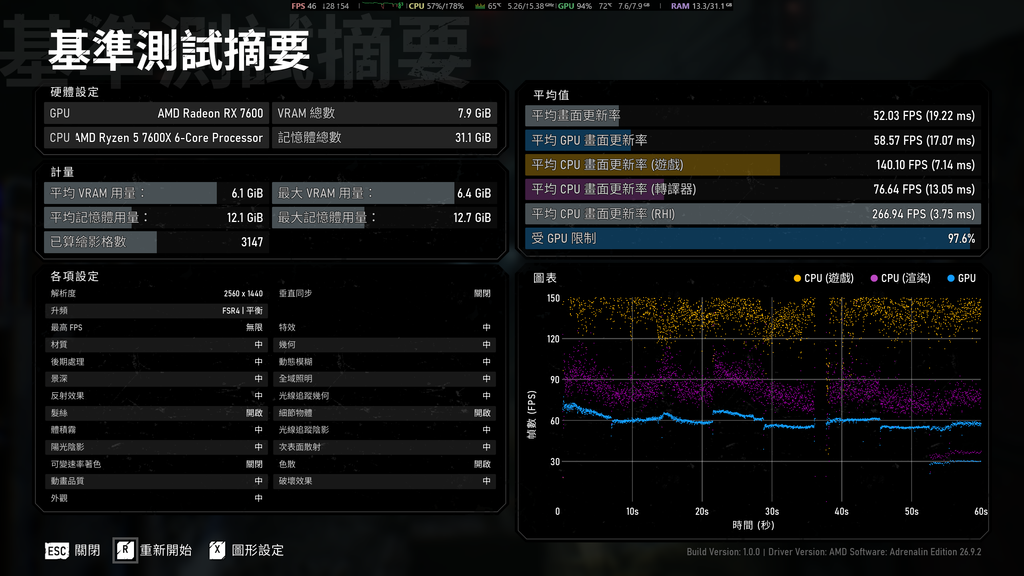Click the 最大 VRAM 用量 6.4 GiB row
Viewport: 1024px width, 576px height.
coord(384,193)
